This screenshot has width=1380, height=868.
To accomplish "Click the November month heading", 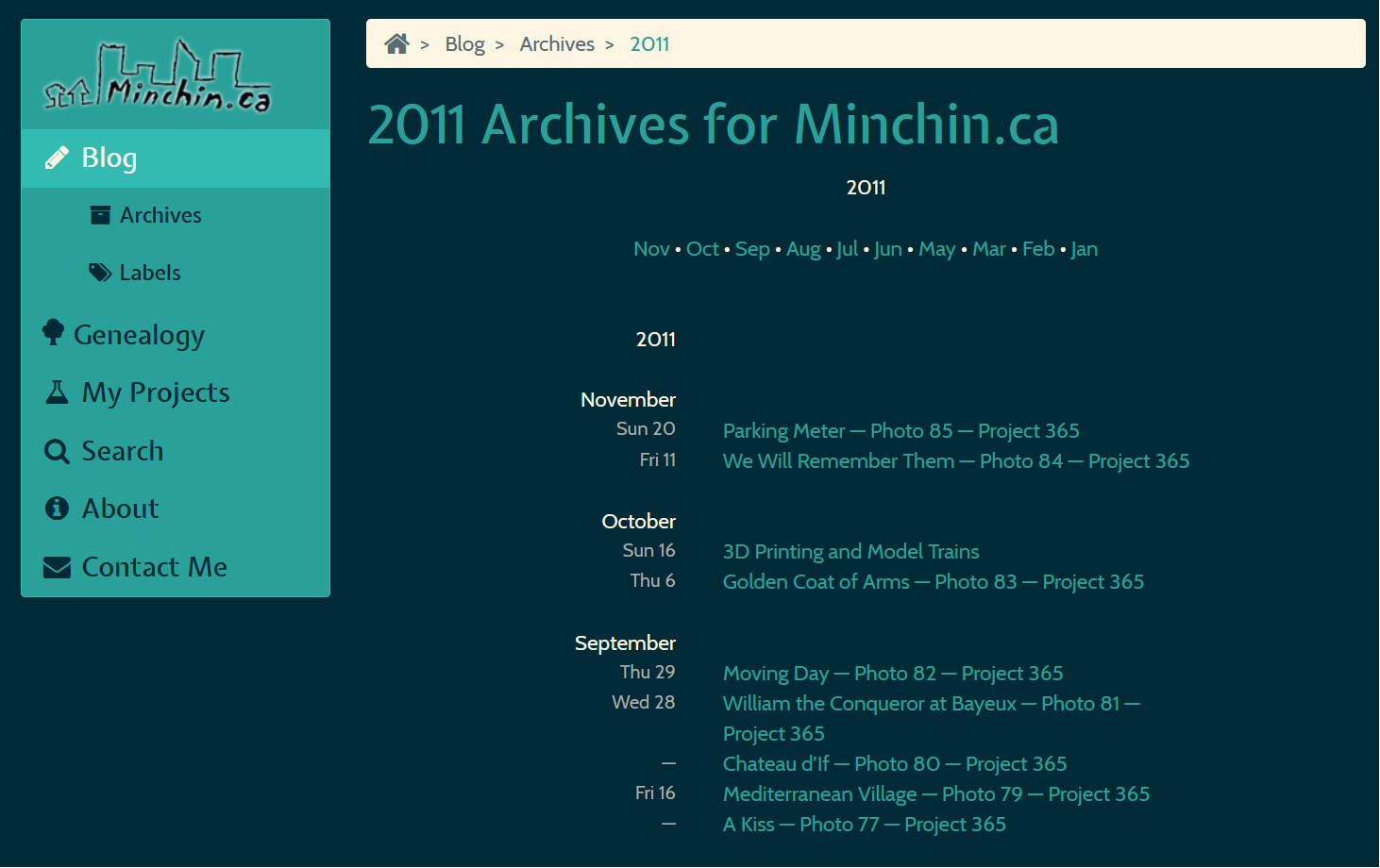I will [x=628, y=400].
